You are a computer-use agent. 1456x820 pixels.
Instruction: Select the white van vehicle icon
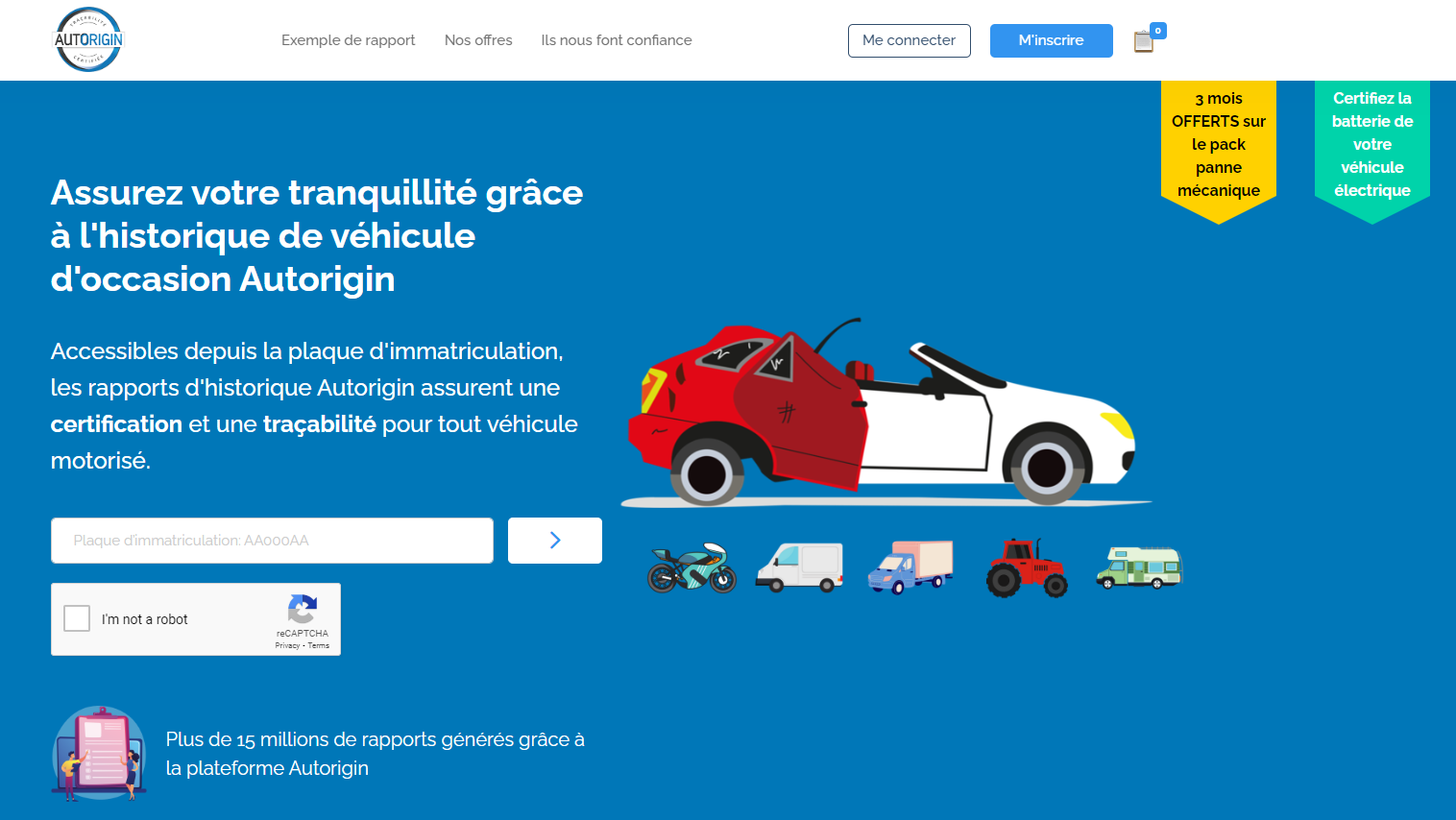pos(799,567)
